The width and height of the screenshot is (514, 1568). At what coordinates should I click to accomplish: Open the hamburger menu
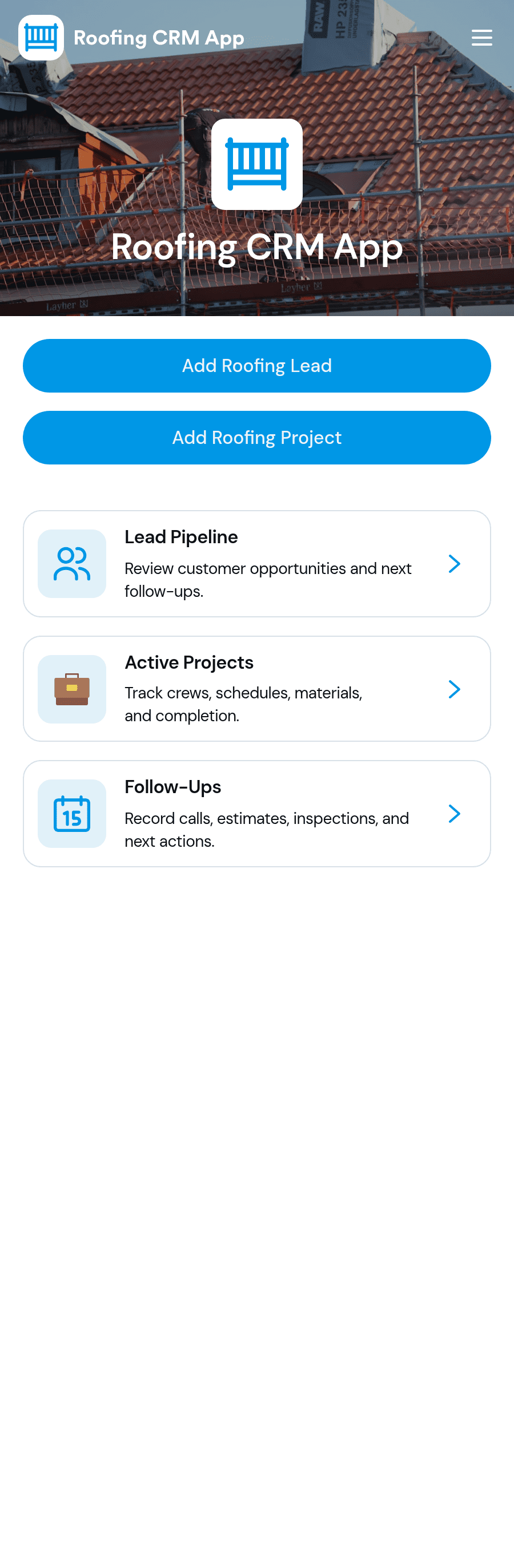[x=481, y=38]
